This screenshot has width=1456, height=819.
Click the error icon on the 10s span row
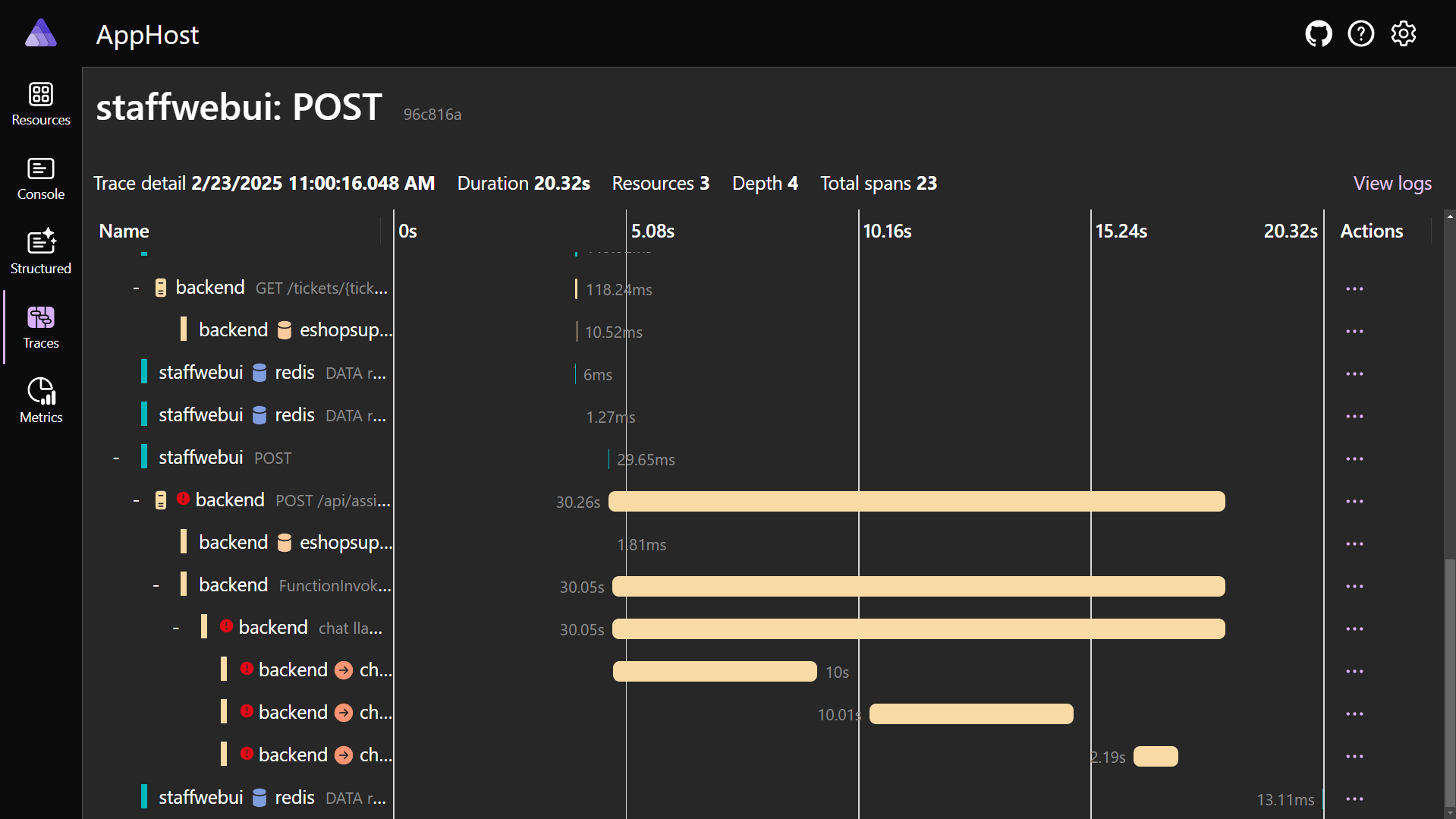pos(247,669)
